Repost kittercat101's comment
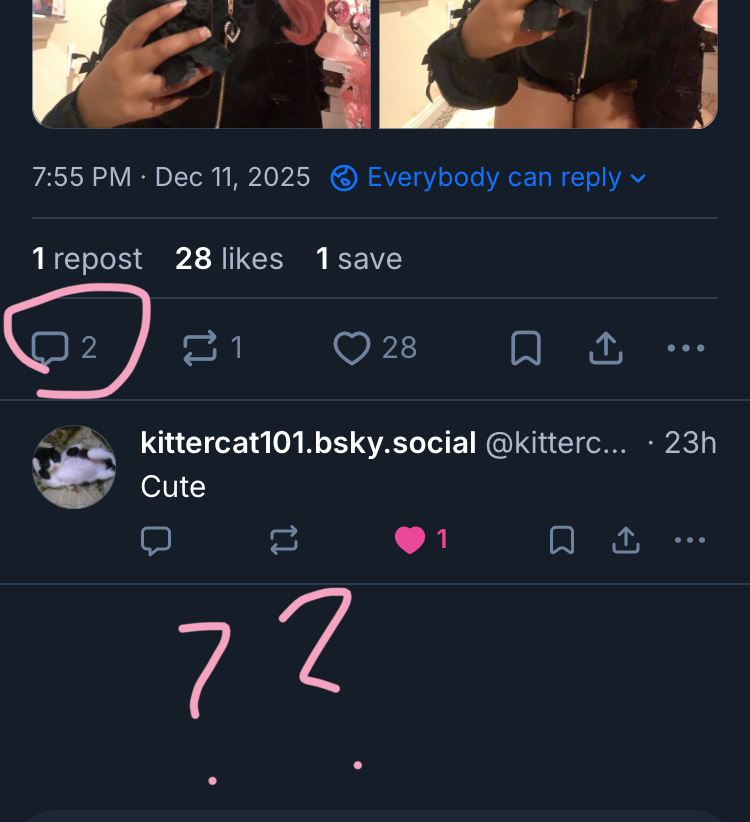 pyautogui.click(x=284, y=541)
